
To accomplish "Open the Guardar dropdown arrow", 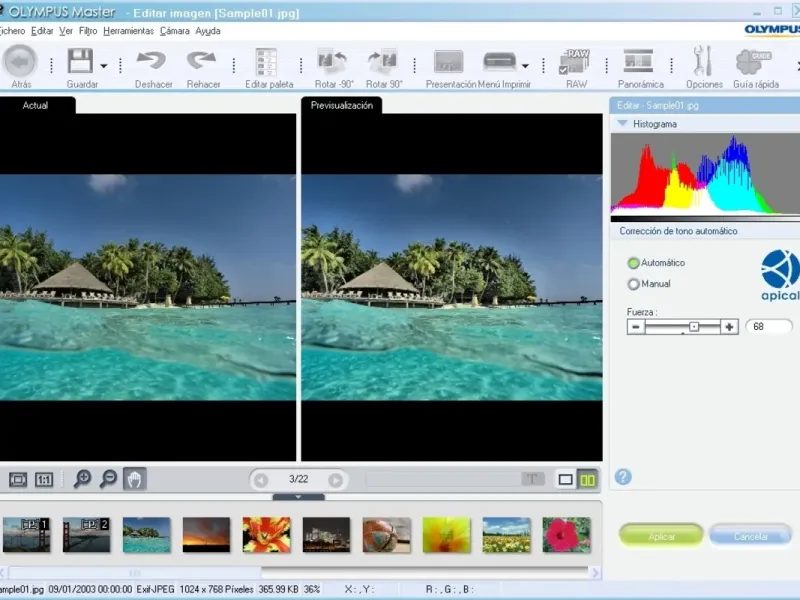I will click(103, 64).
